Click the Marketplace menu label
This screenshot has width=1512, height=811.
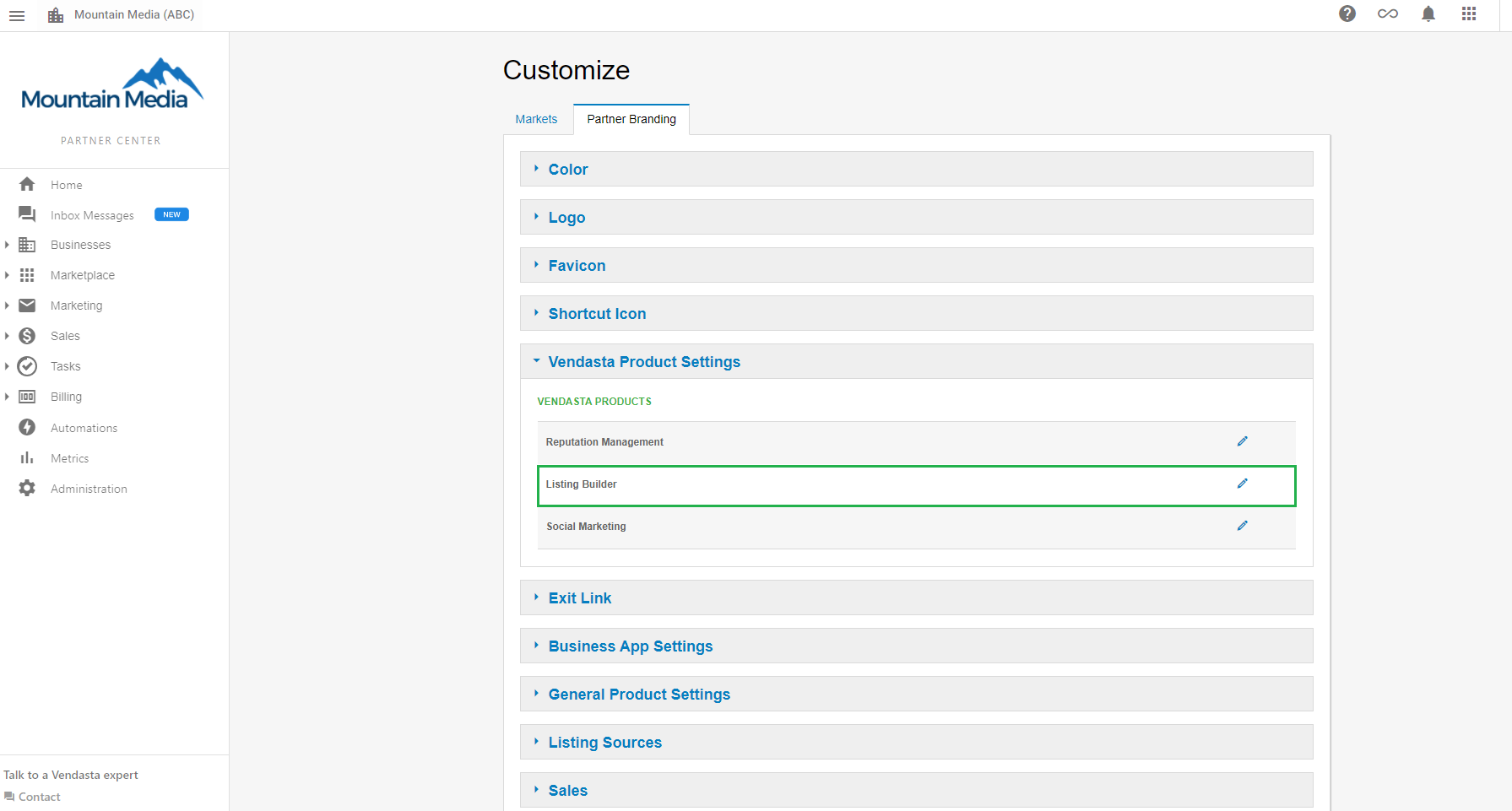(82, 275)
